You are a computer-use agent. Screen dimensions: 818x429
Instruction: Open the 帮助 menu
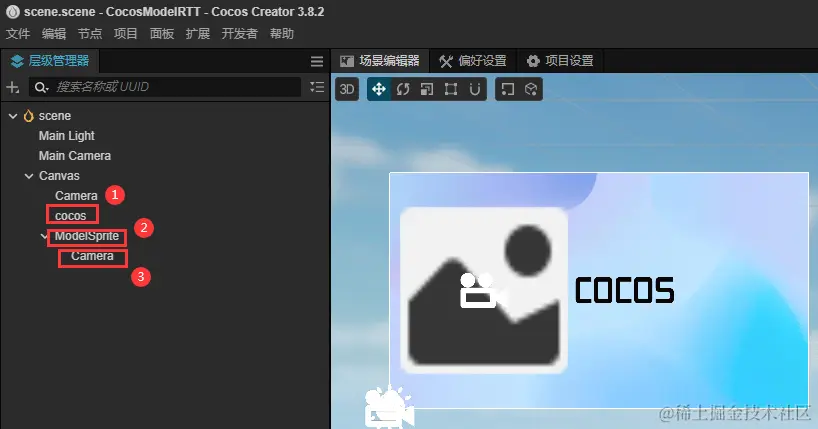pyautogui.click(x=282, y=34)
